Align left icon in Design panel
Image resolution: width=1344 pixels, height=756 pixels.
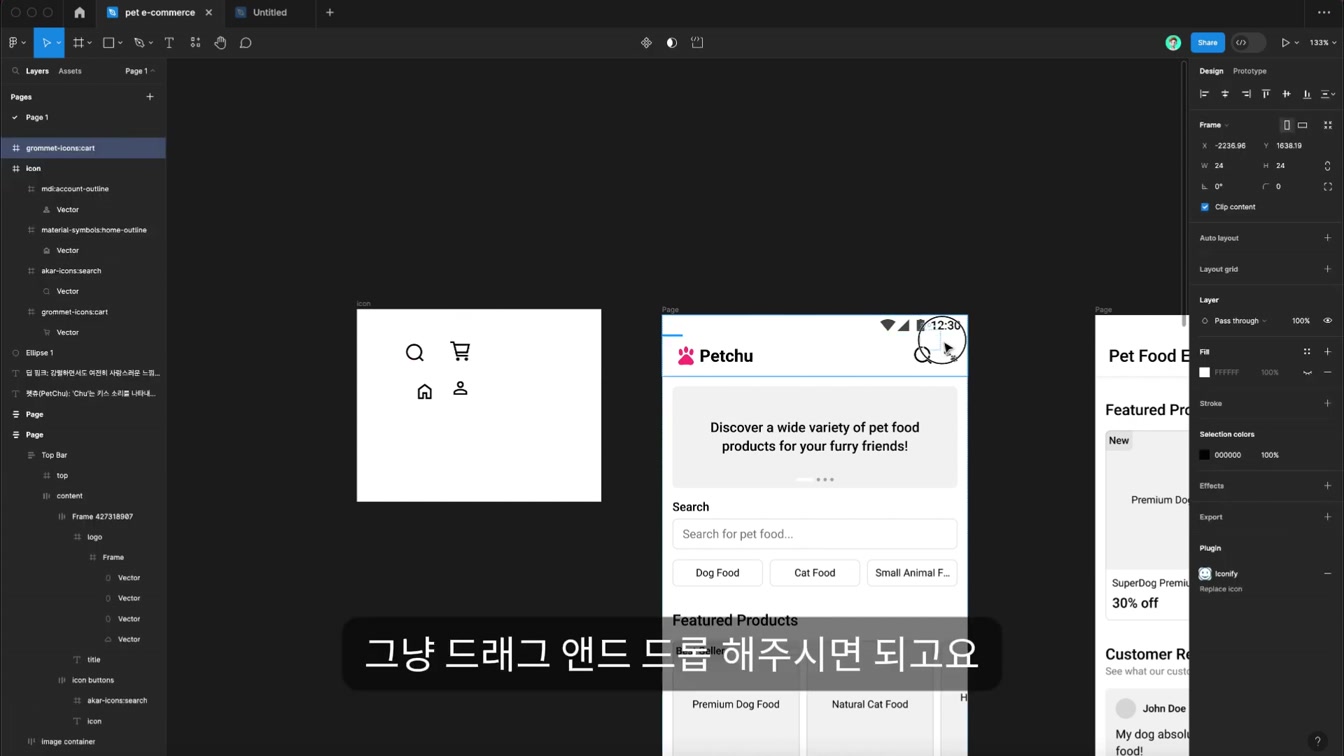(1204, 94)
